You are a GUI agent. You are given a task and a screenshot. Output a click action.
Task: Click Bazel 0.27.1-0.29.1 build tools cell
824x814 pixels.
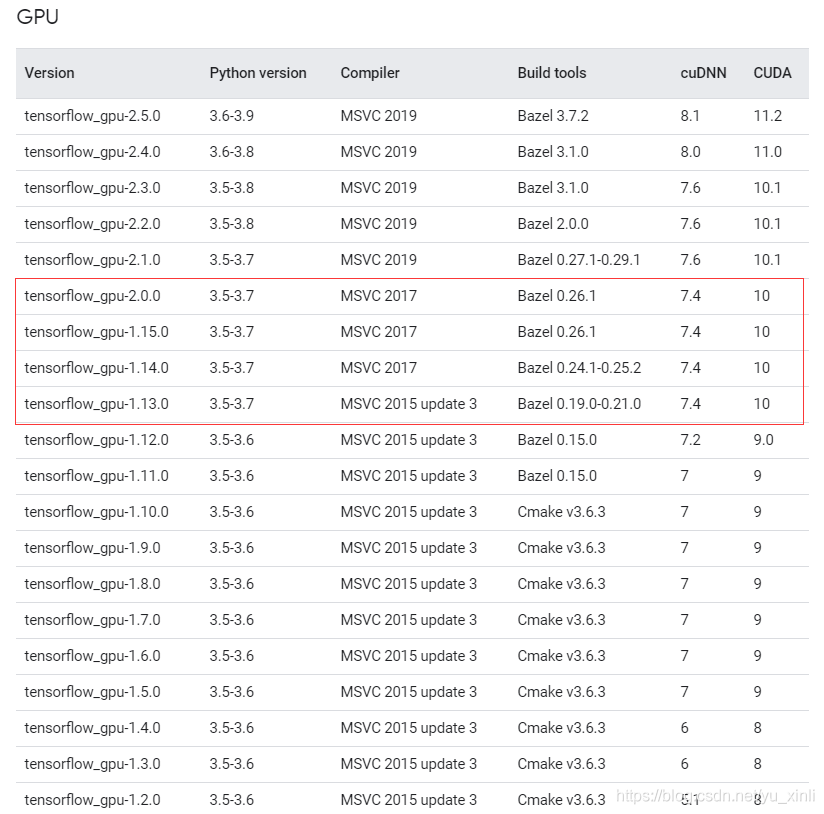click(x=579, y=260)
